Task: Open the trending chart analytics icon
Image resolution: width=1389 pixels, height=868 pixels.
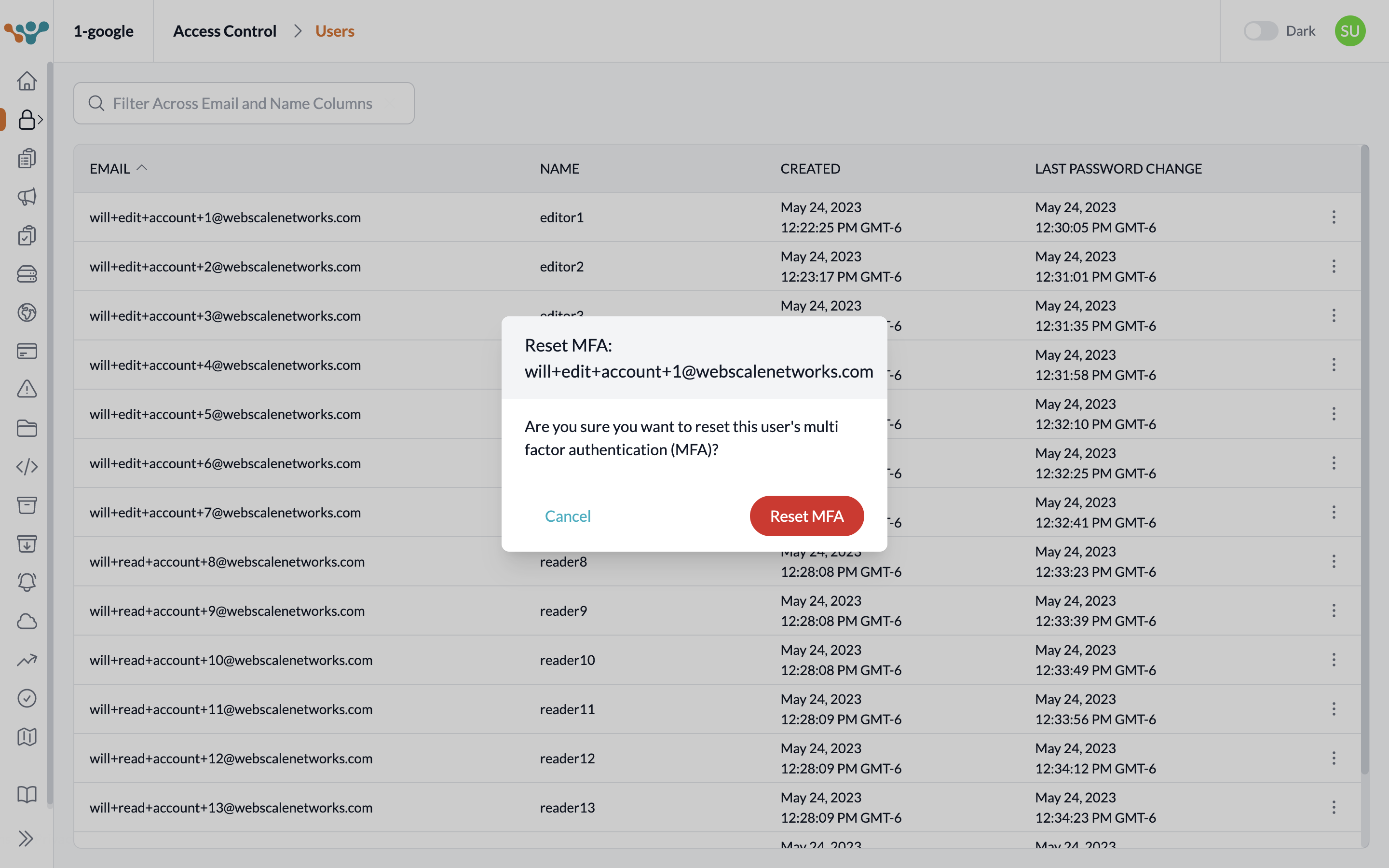Action: click(x=27, y=660)
